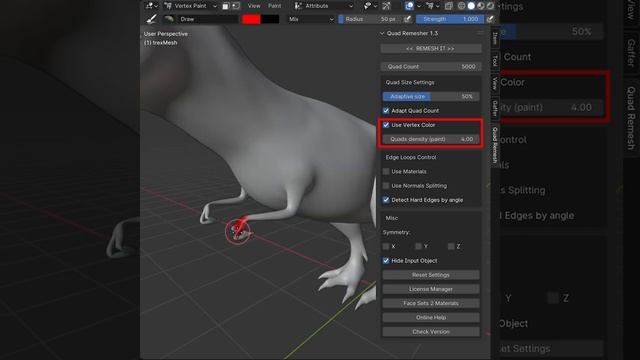Click the Strength slider

450,19
